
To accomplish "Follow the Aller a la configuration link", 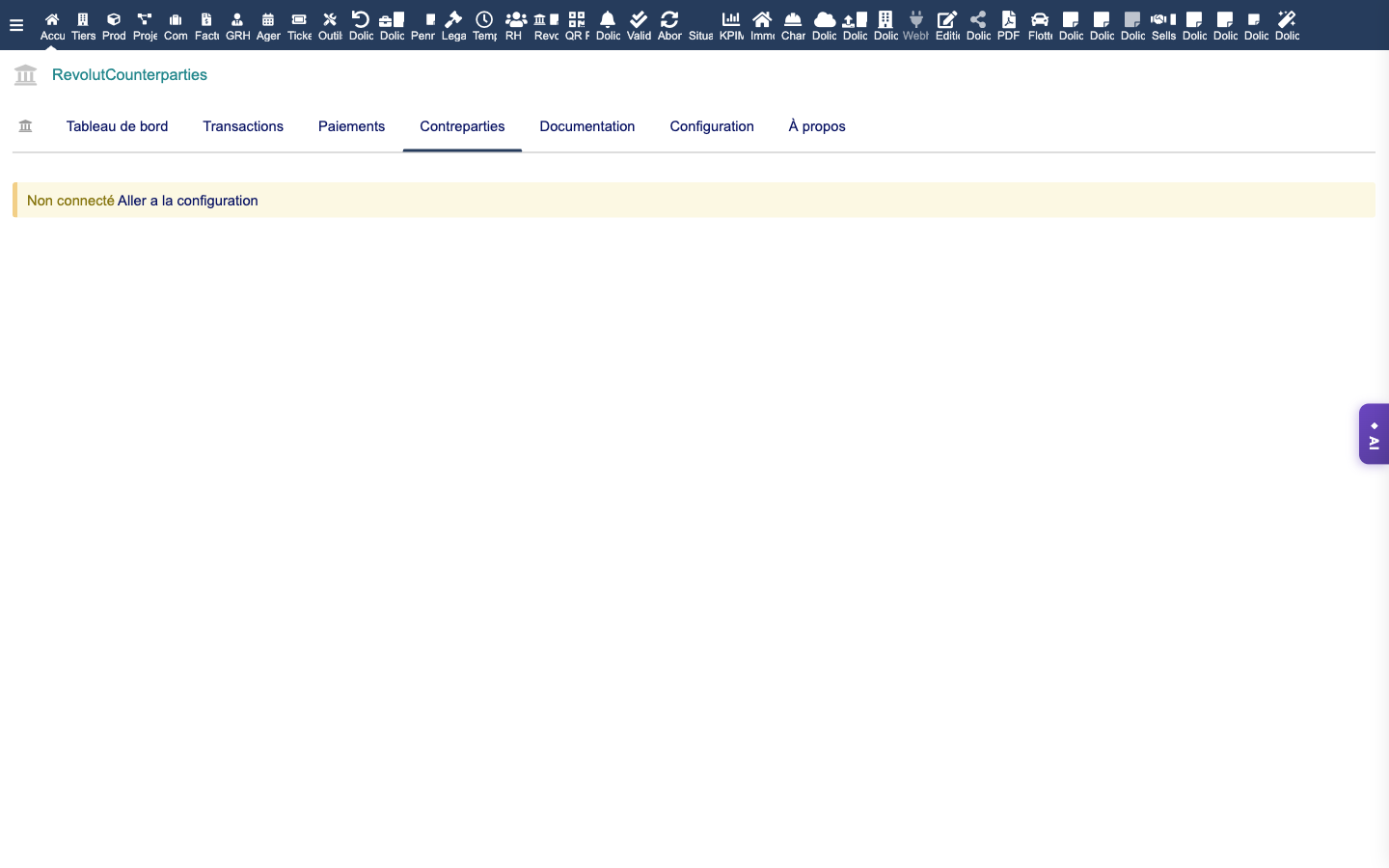I will coord(188,201).
